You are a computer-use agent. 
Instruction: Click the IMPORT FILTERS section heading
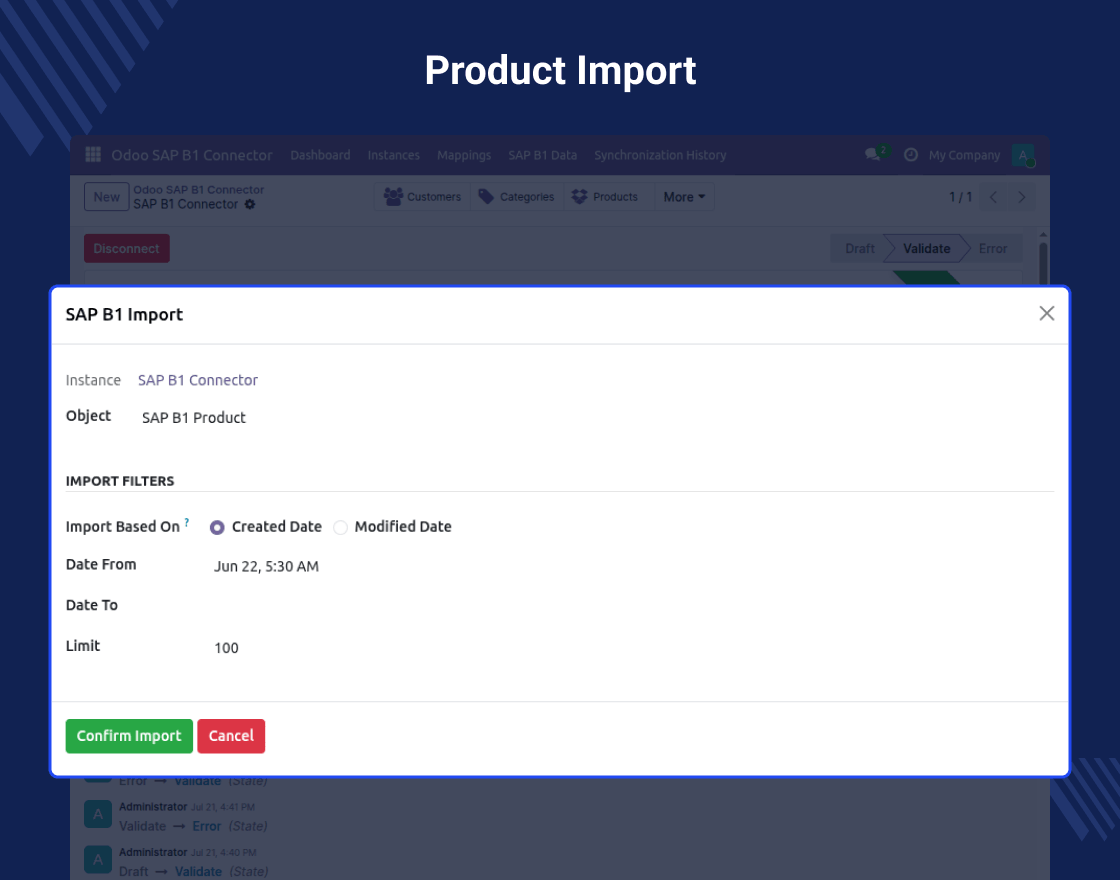[120, 481]
